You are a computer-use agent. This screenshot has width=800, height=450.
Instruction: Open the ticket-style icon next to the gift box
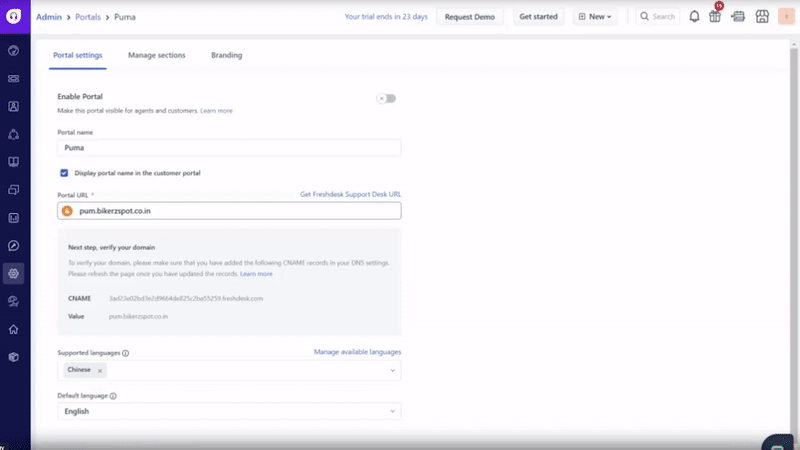pos(738,16)
